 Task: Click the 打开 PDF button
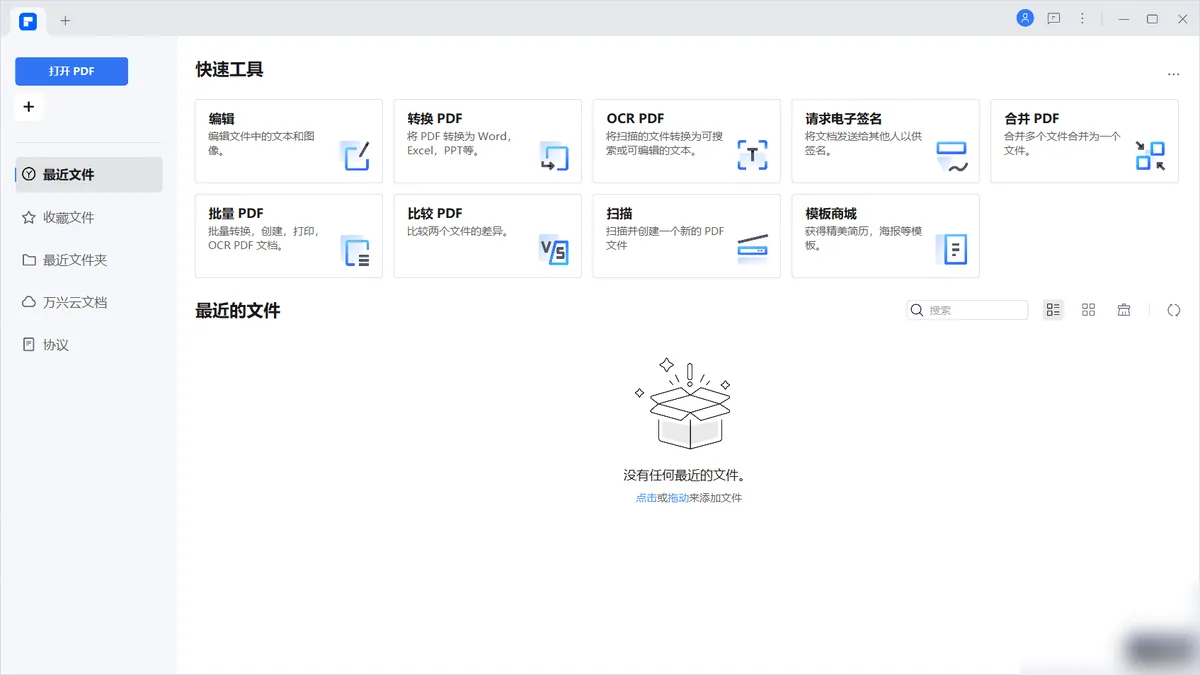71,71
